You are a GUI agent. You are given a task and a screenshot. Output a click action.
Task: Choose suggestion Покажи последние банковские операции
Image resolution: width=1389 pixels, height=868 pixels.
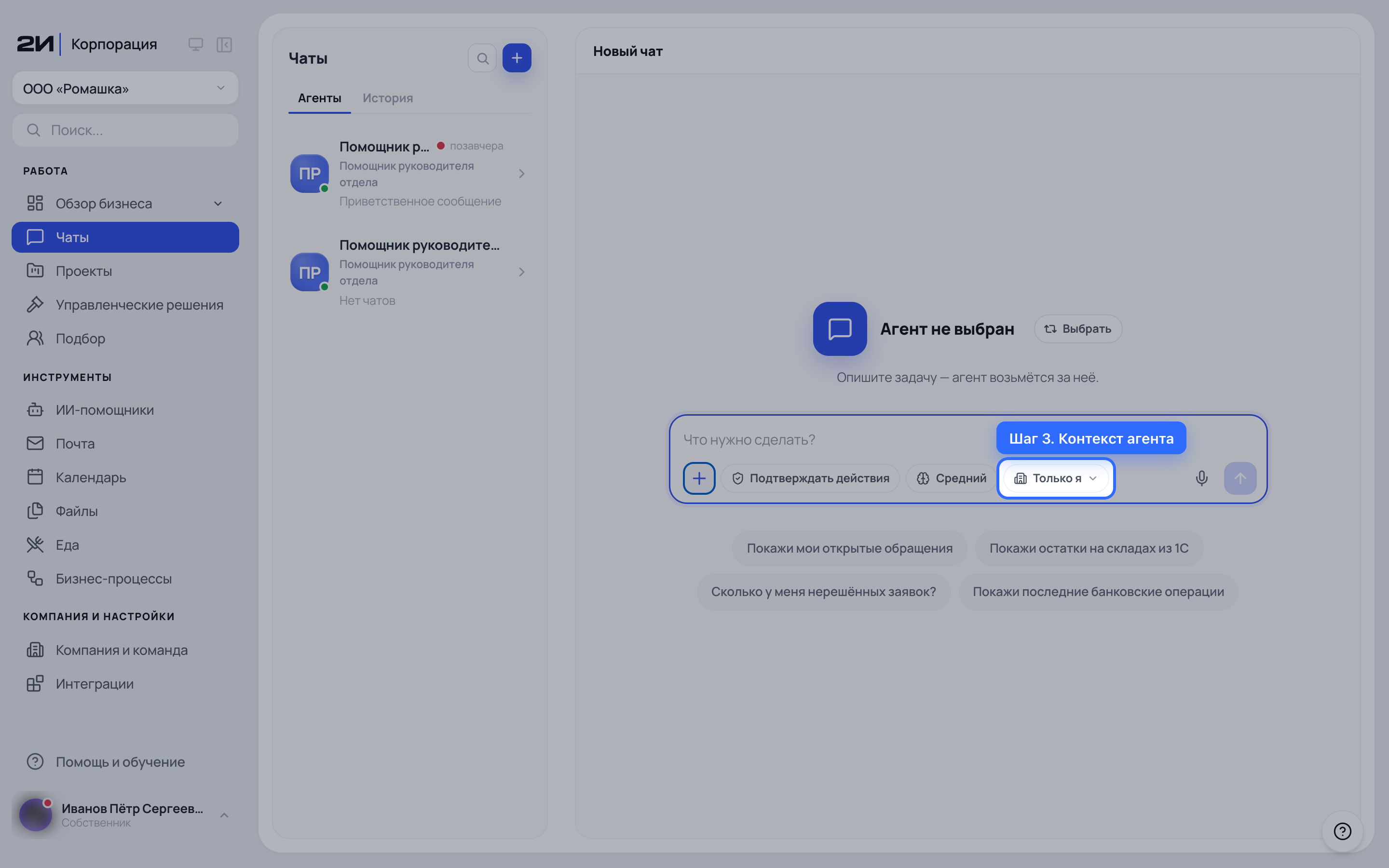click(x=1098, y=591)
